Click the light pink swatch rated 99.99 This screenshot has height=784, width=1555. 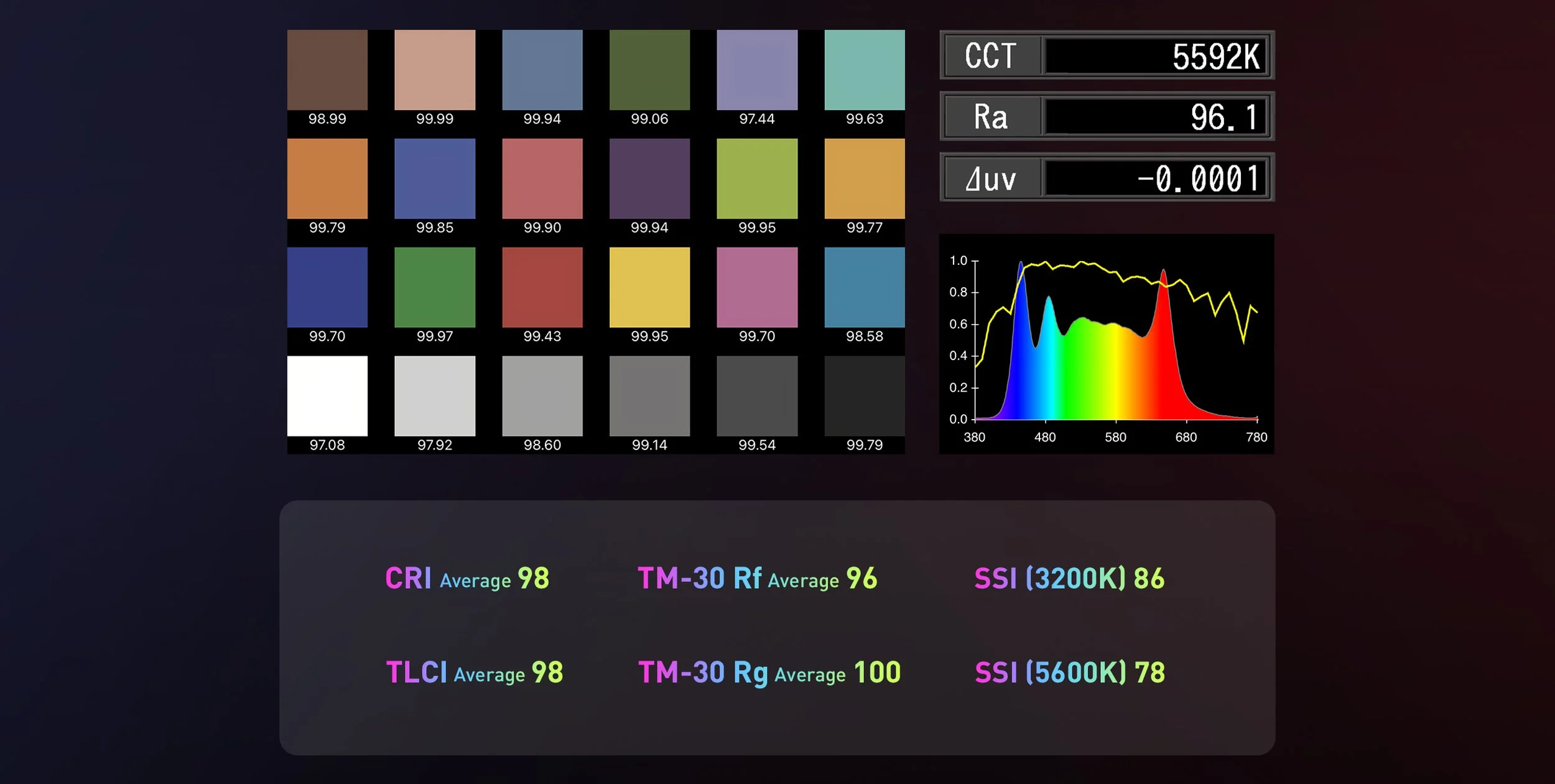pos(435,68)
